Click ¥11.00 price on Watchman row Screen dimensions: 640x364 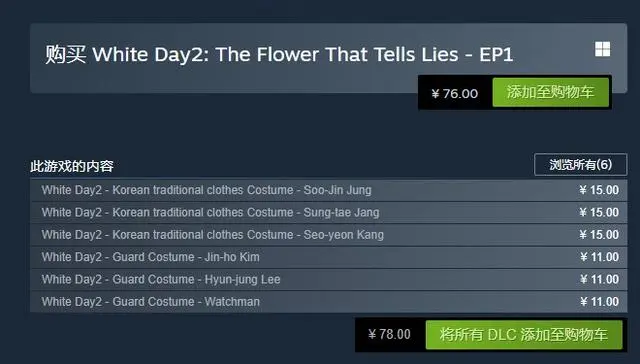pyautogui.click(x=599, y=302)
